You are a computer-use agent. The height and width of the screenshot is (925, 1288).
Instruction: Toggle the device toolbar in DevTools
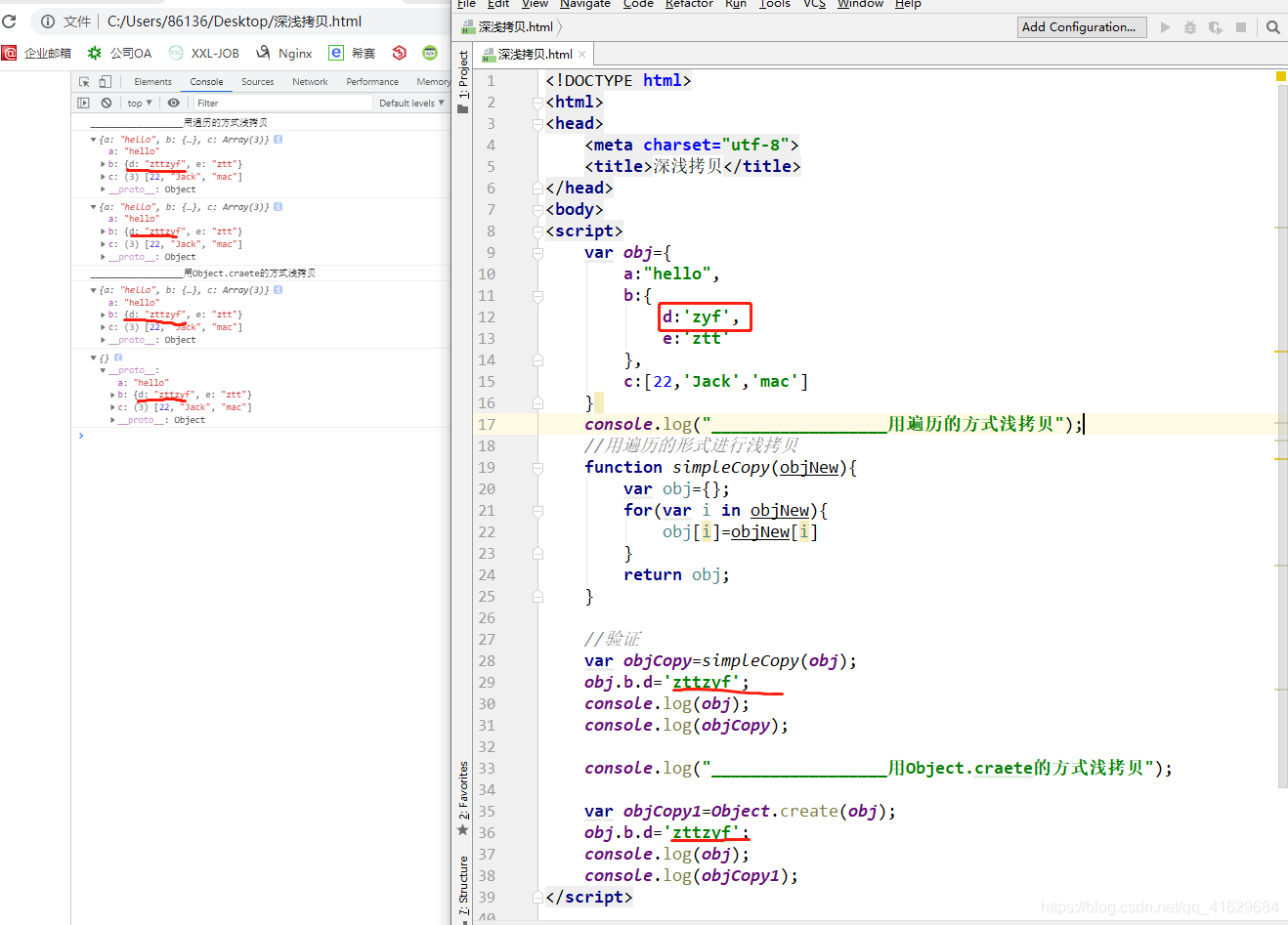tap(106, 82)
